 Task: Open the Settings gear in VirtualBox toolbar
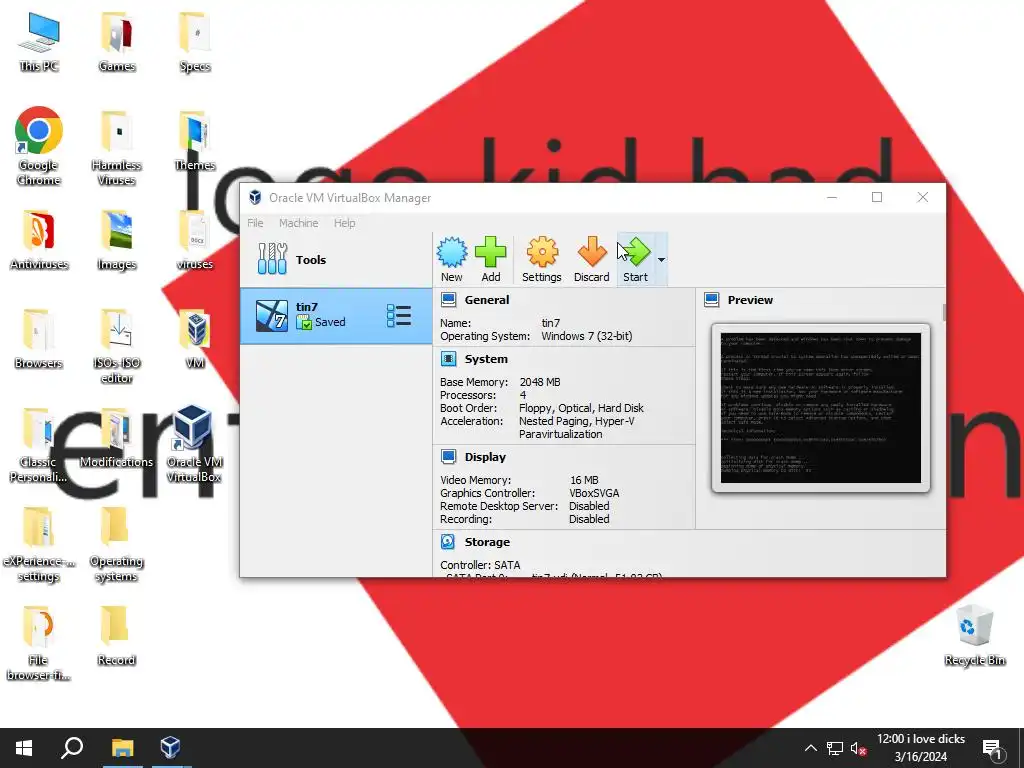(541, 259)
